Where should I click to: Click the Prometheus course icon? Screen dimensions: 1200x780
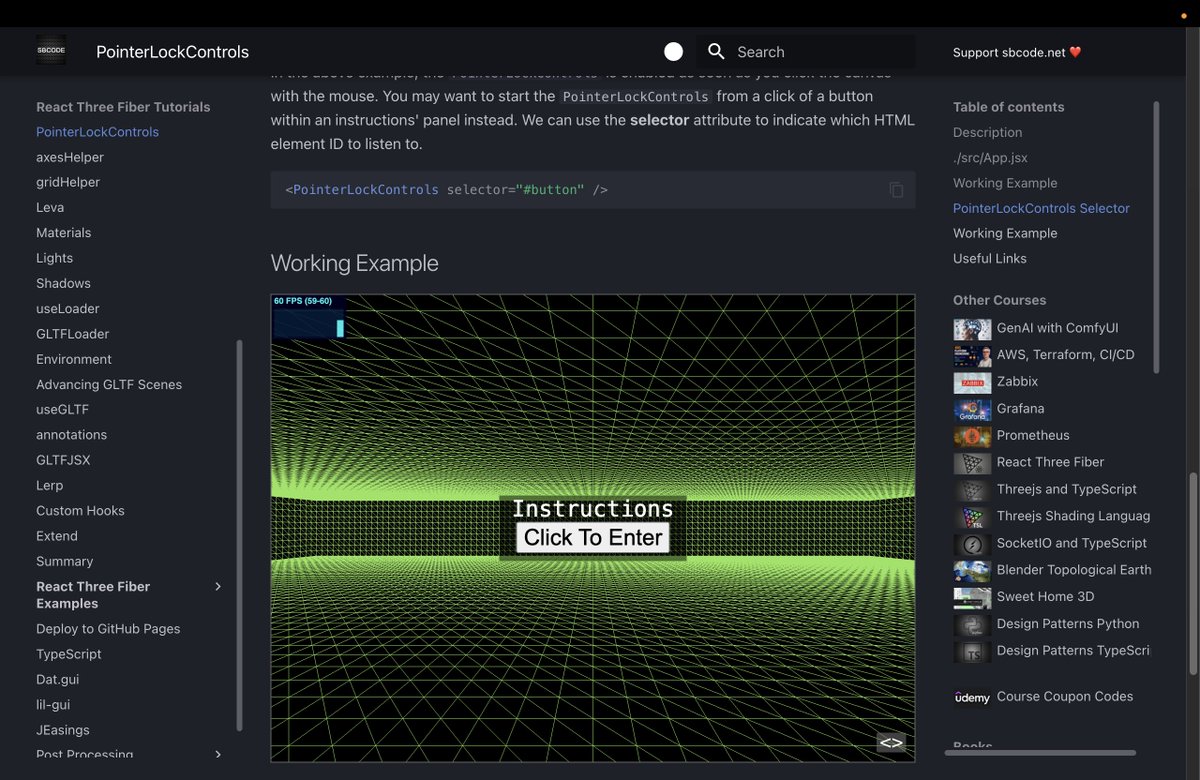click(x=972, y=436)
